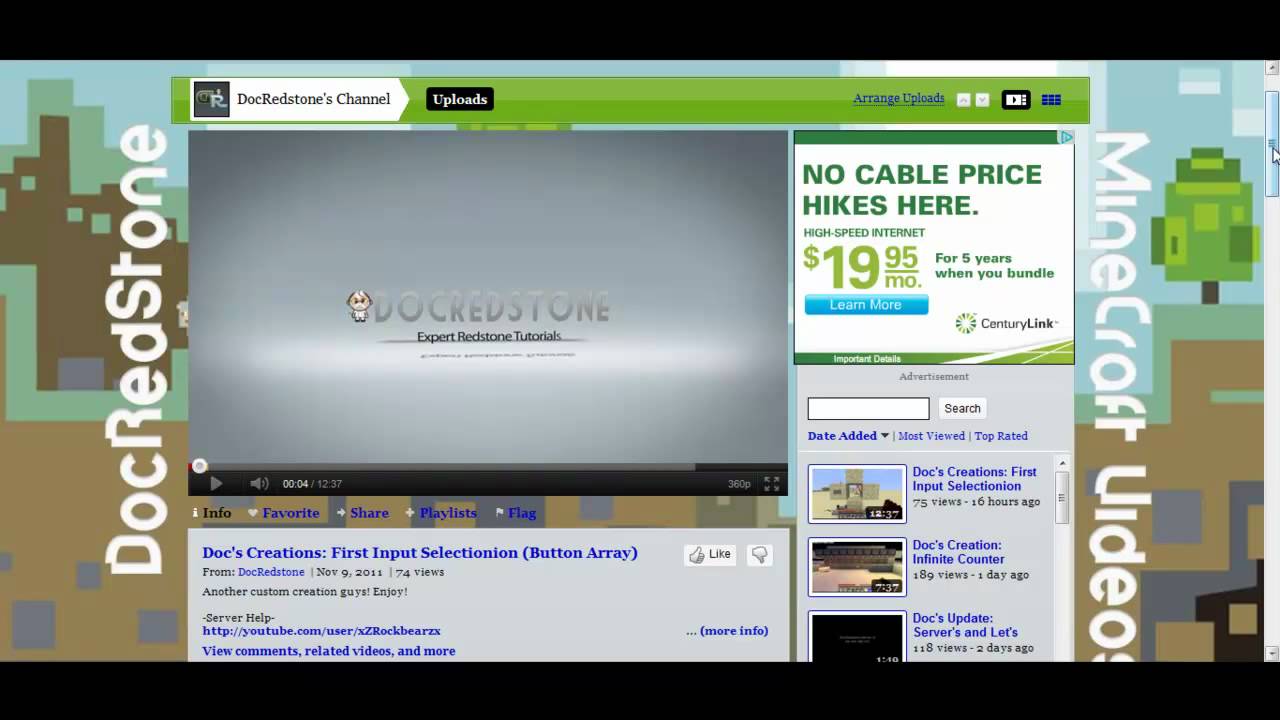Click the page scrollbar down arrow
This screenshot has width=1280, height=720.
pos(1272,653)
